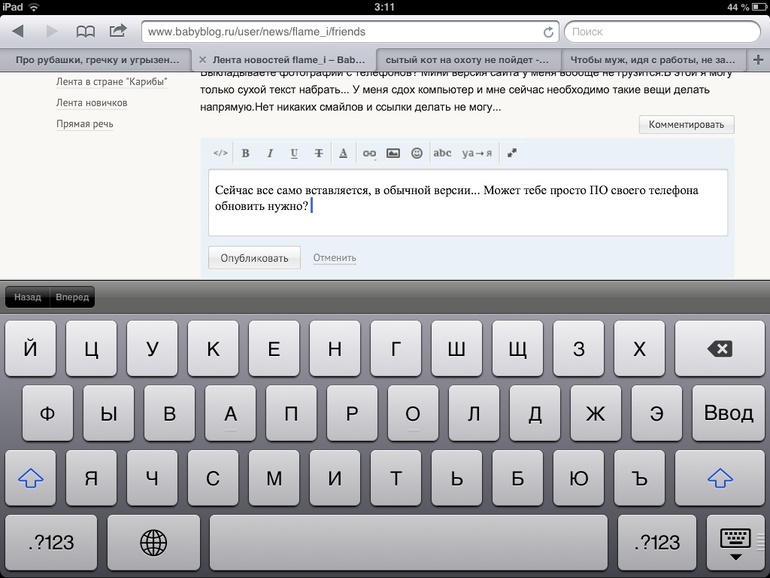Tap the Поиск search field
This screenshot has width=770, height=578.
tap(662, 32)
